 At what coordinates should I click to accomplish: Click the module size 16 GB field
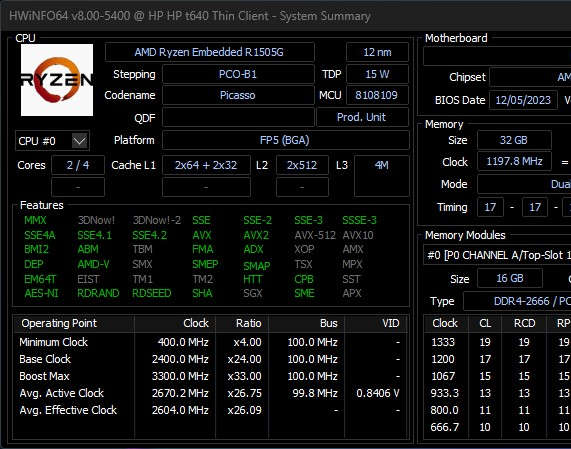click(510, 279)
